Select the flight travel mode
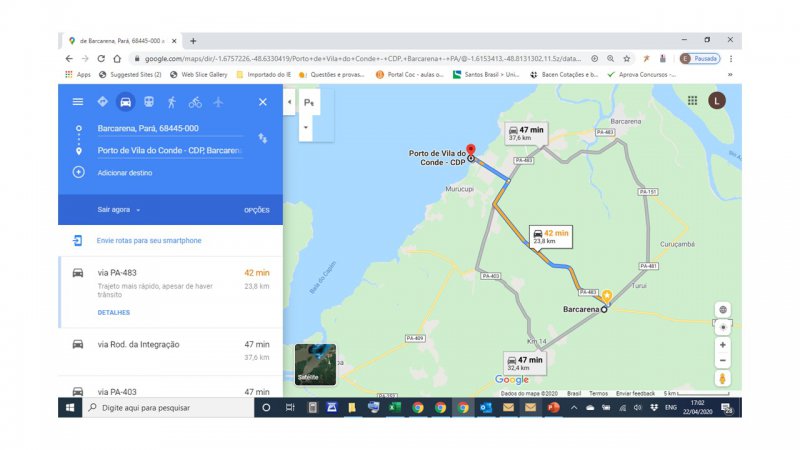 coord(218,102)
